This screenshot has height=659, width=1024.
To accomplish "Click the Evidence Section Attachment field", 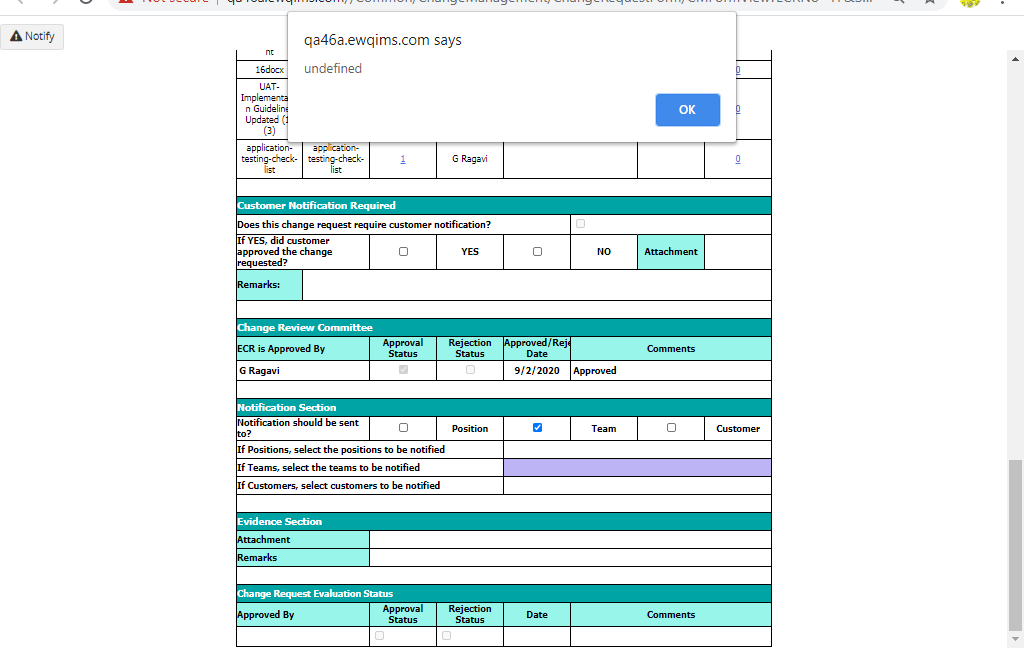I will point(570,539).
